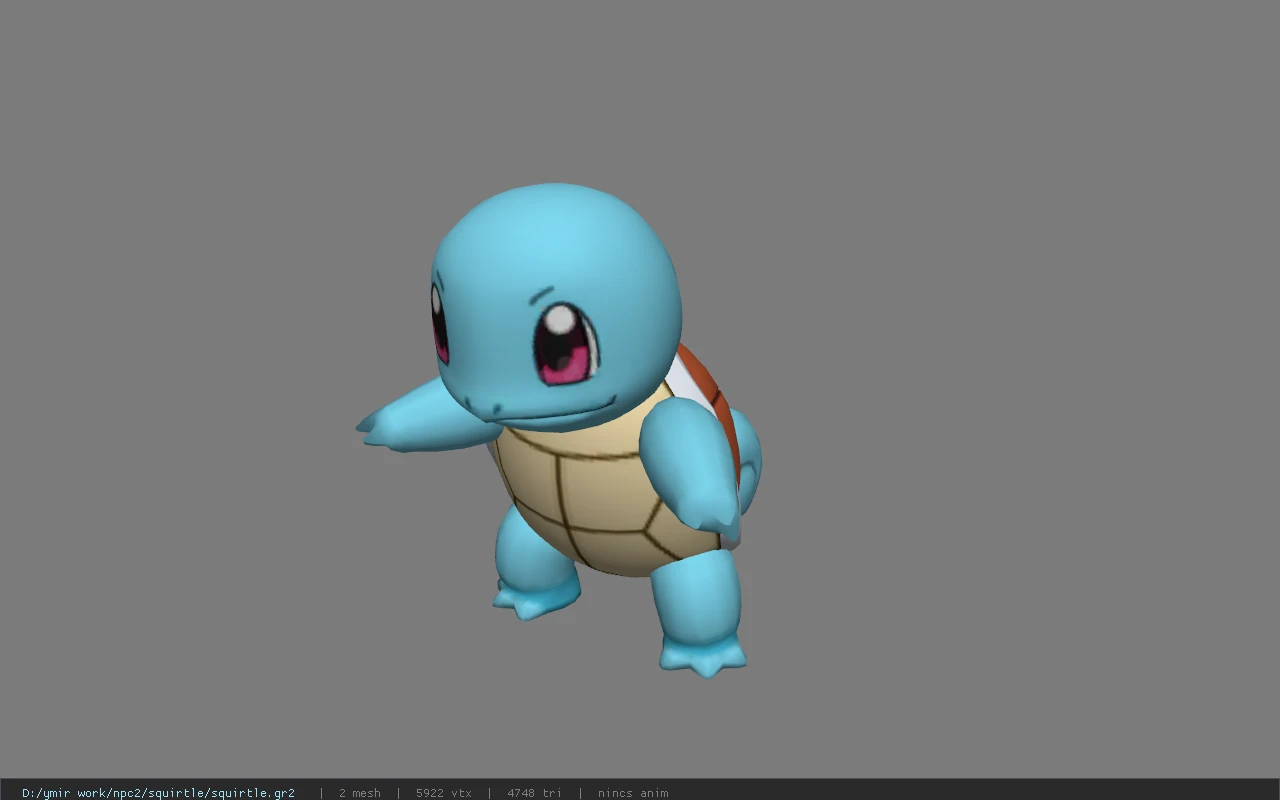Click the '5922 vtx' vertex count
The image size is (1280, 800).
(443, 793)
